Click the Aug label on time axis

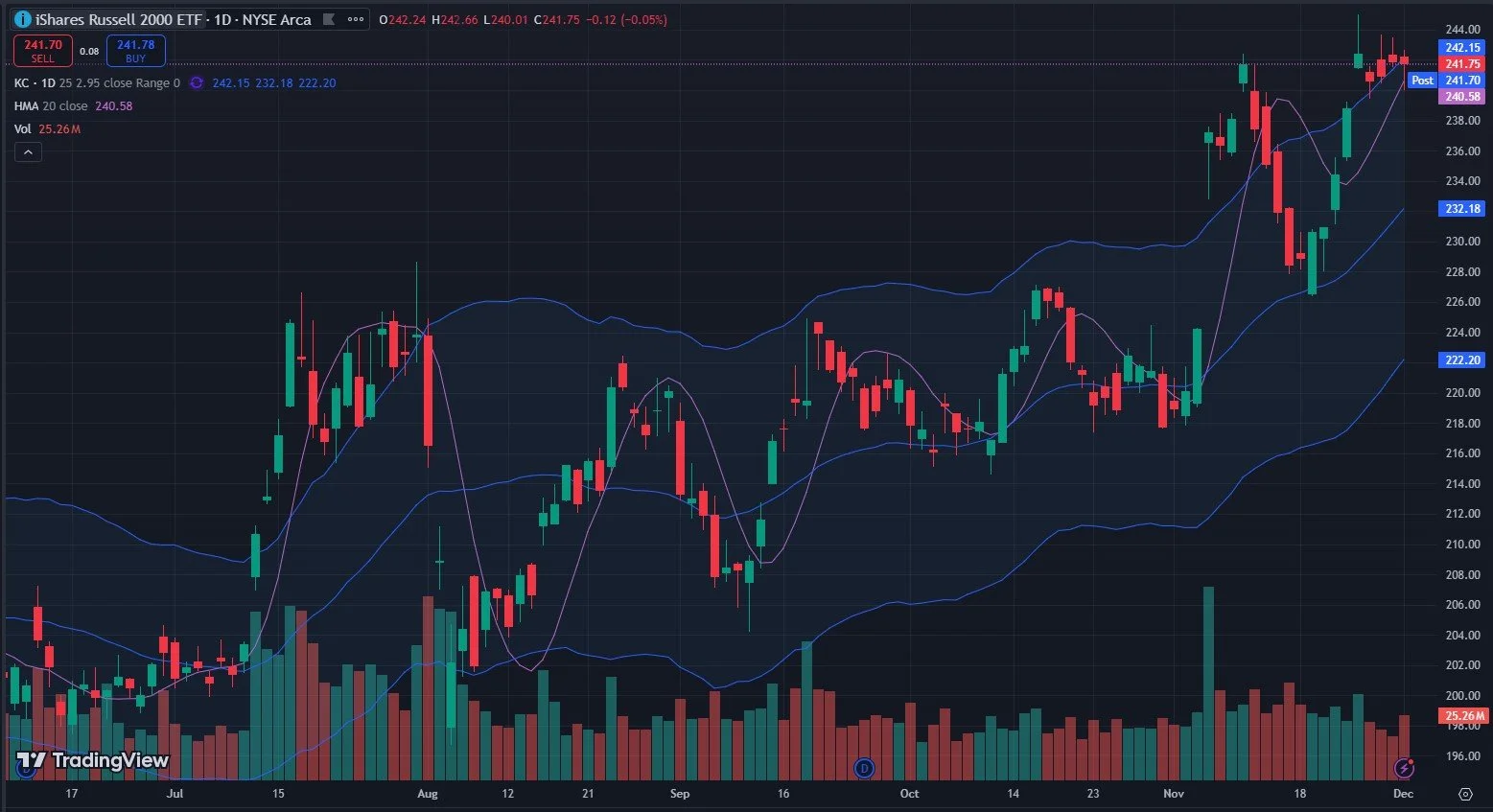point(427,794)
